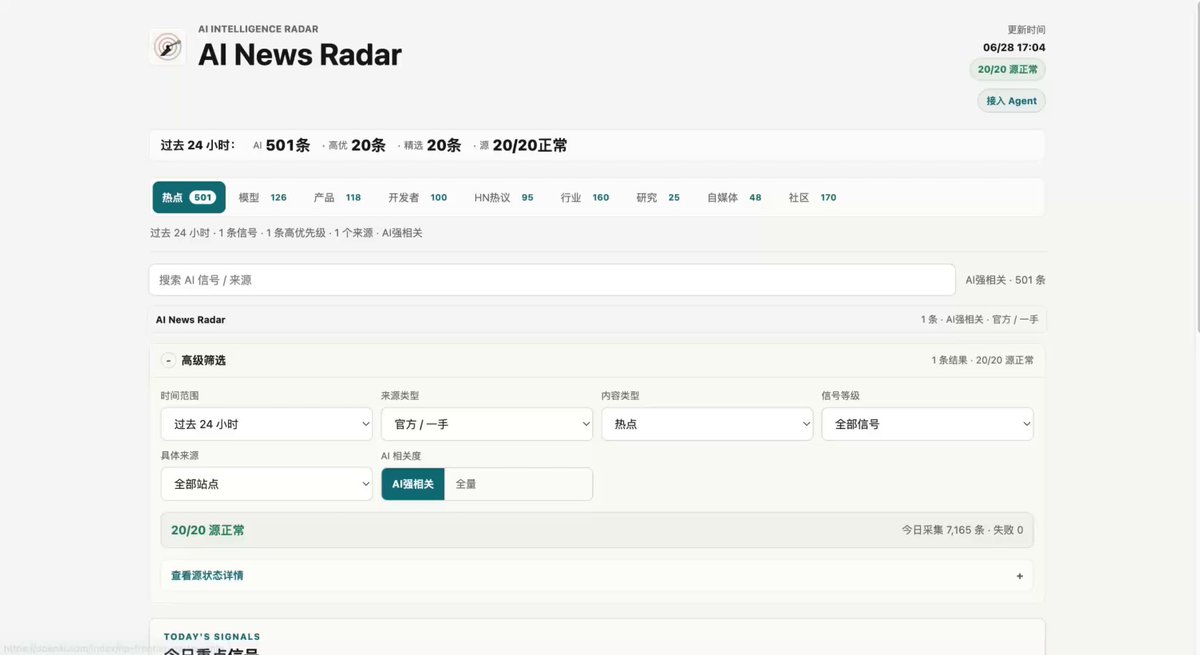Click the green 20/20 源正常 status bar text
Image resolution: width=1200 pixels, height=655 pixels.
[208, 530]
